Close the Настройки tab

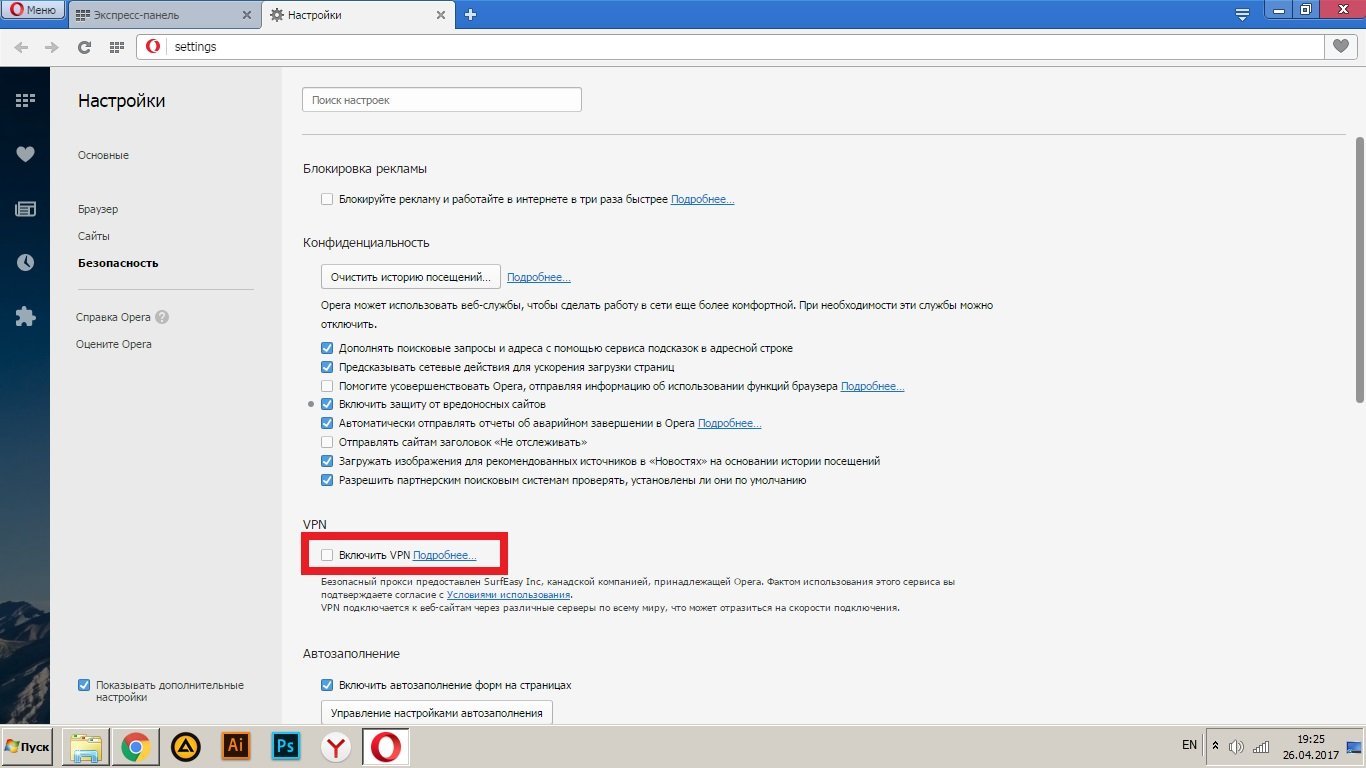click(x=442, y=15)
